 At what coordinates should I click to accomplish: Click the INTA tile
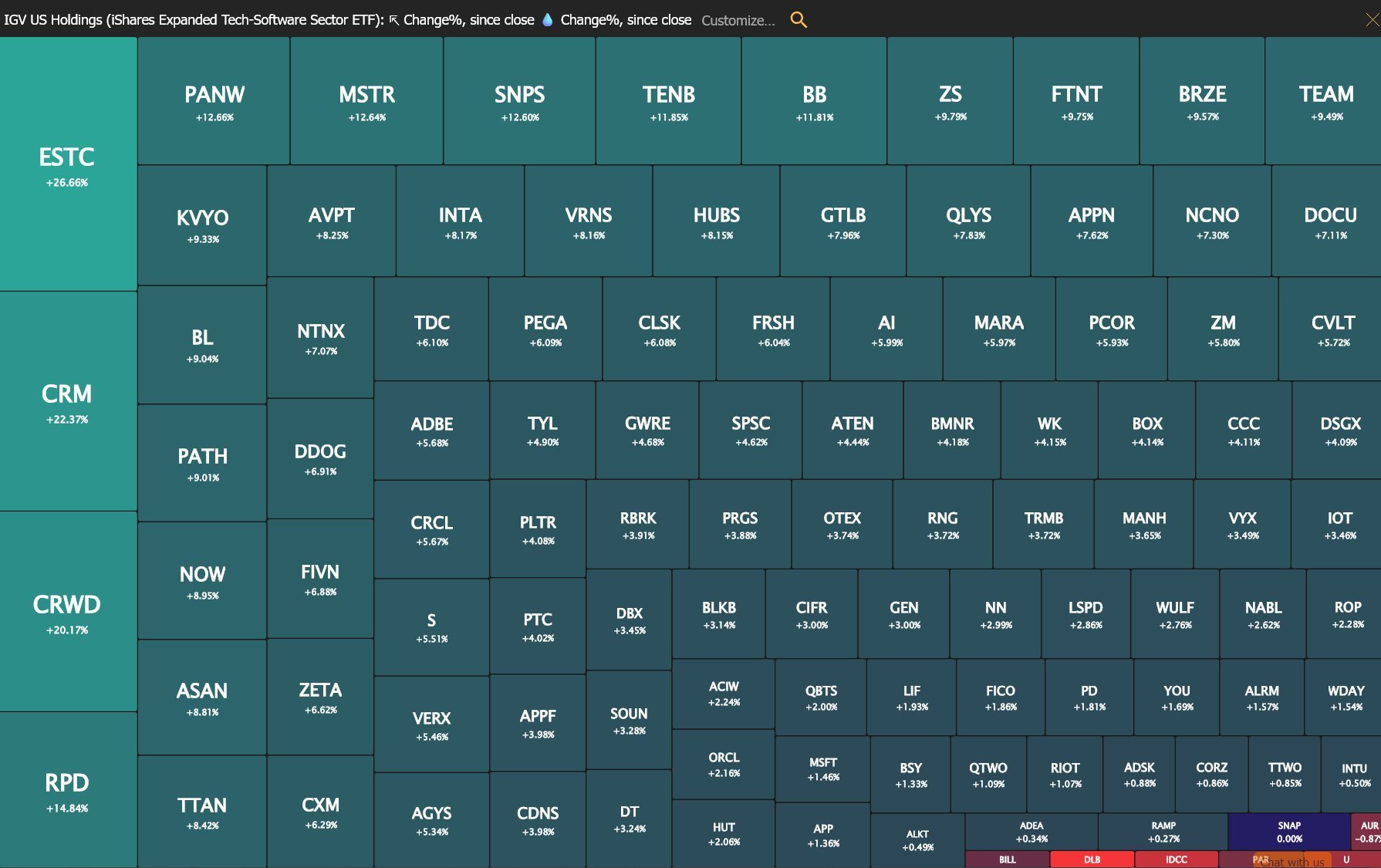coord(460,221)
